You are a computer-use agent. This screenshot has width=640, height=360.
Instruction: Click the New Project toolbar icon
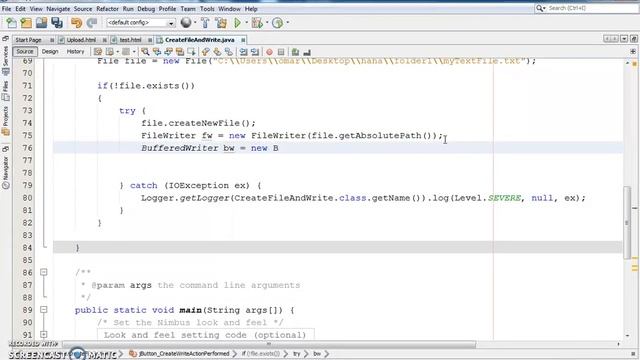pos(26,23)
